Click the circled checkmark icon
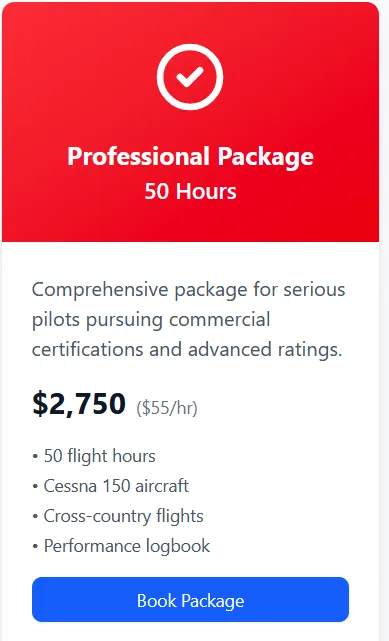This screenshot has width=389, height=641. coord(190,77)
